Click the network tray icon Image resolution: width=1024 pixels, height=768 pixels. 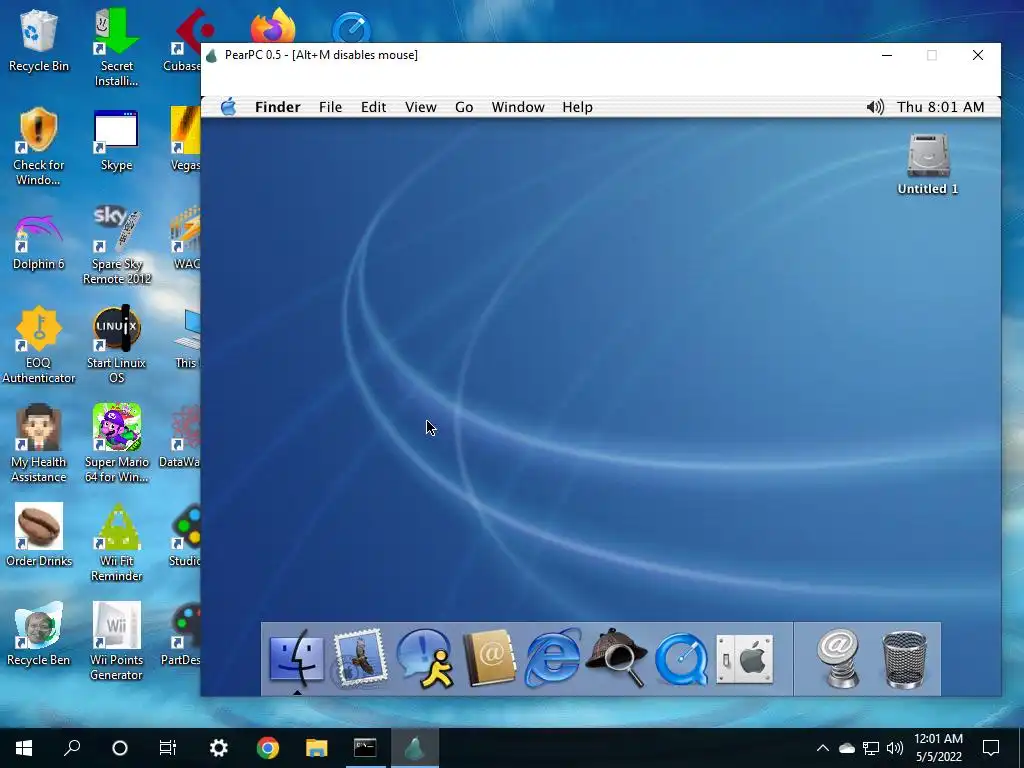(x=871, y=748)
